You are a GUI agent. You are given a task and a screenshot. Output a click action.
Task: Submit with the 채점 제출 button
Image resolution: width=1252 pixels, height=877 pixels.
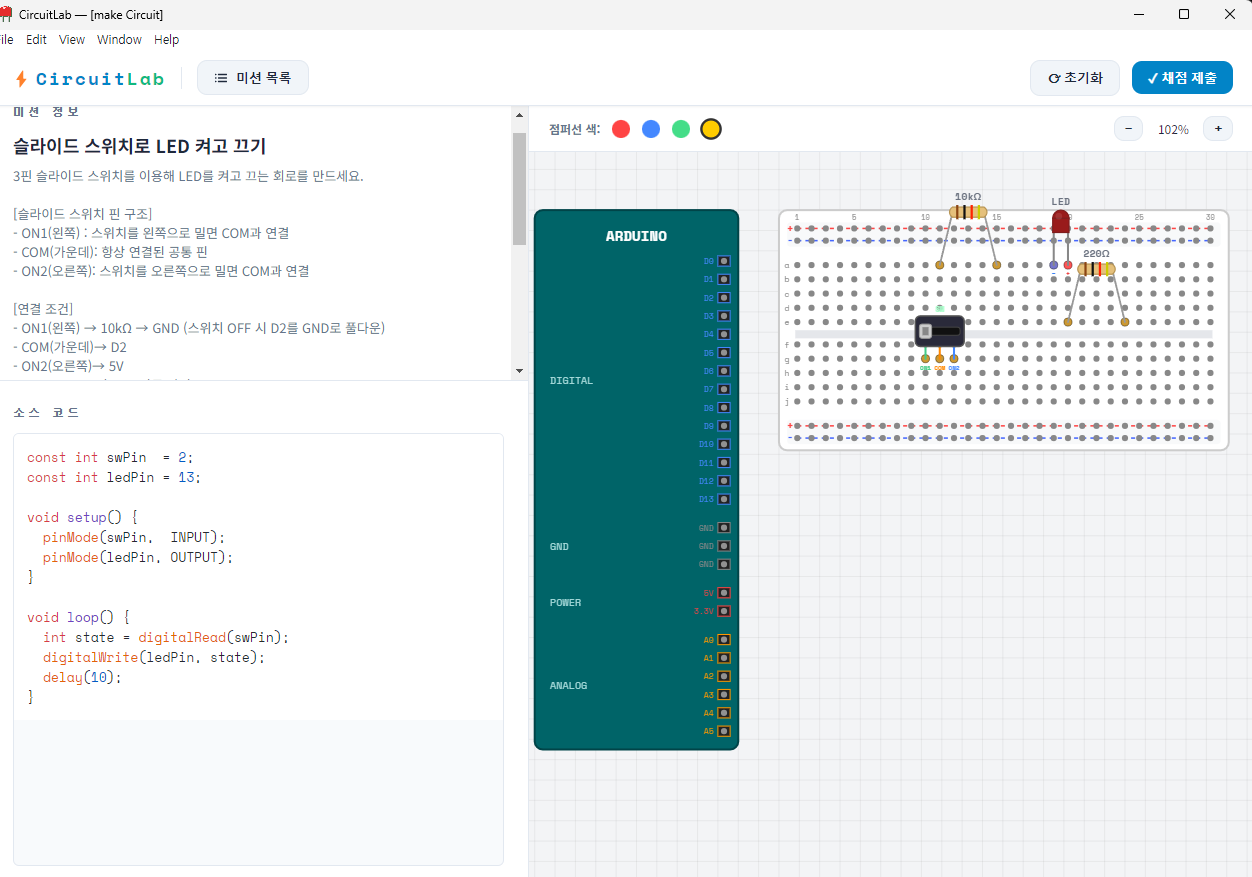1182,78
